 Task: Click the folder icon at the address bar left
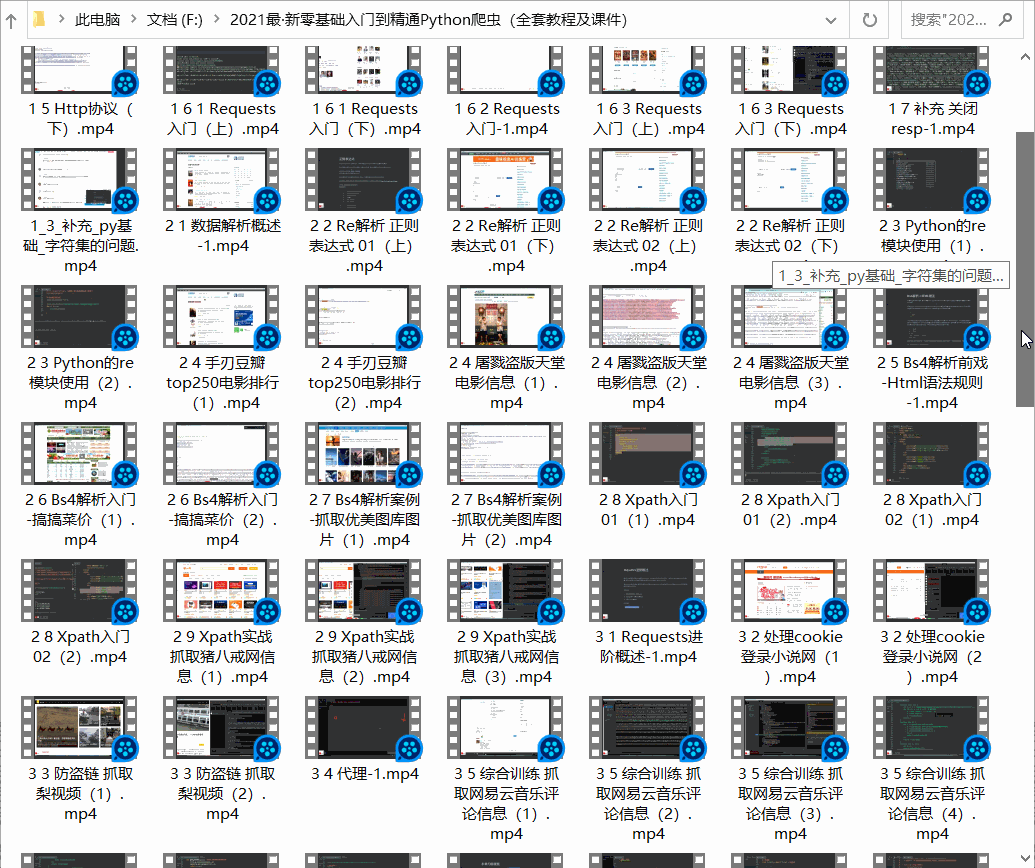click(x=38, y=18)
